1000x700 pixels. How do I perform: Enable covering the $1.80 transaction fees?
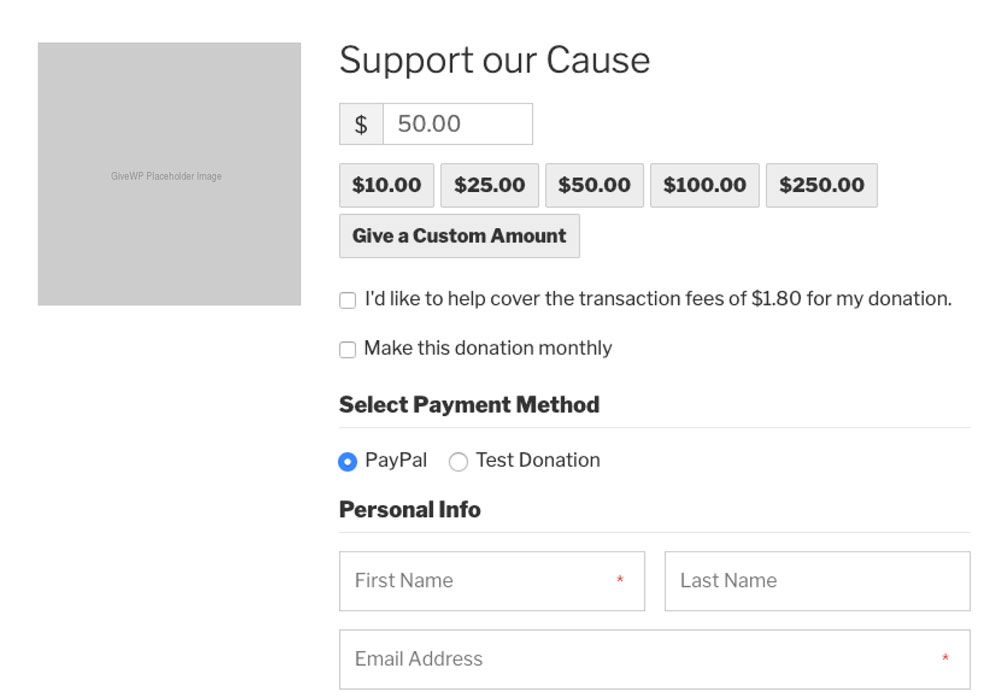(348, 300)
